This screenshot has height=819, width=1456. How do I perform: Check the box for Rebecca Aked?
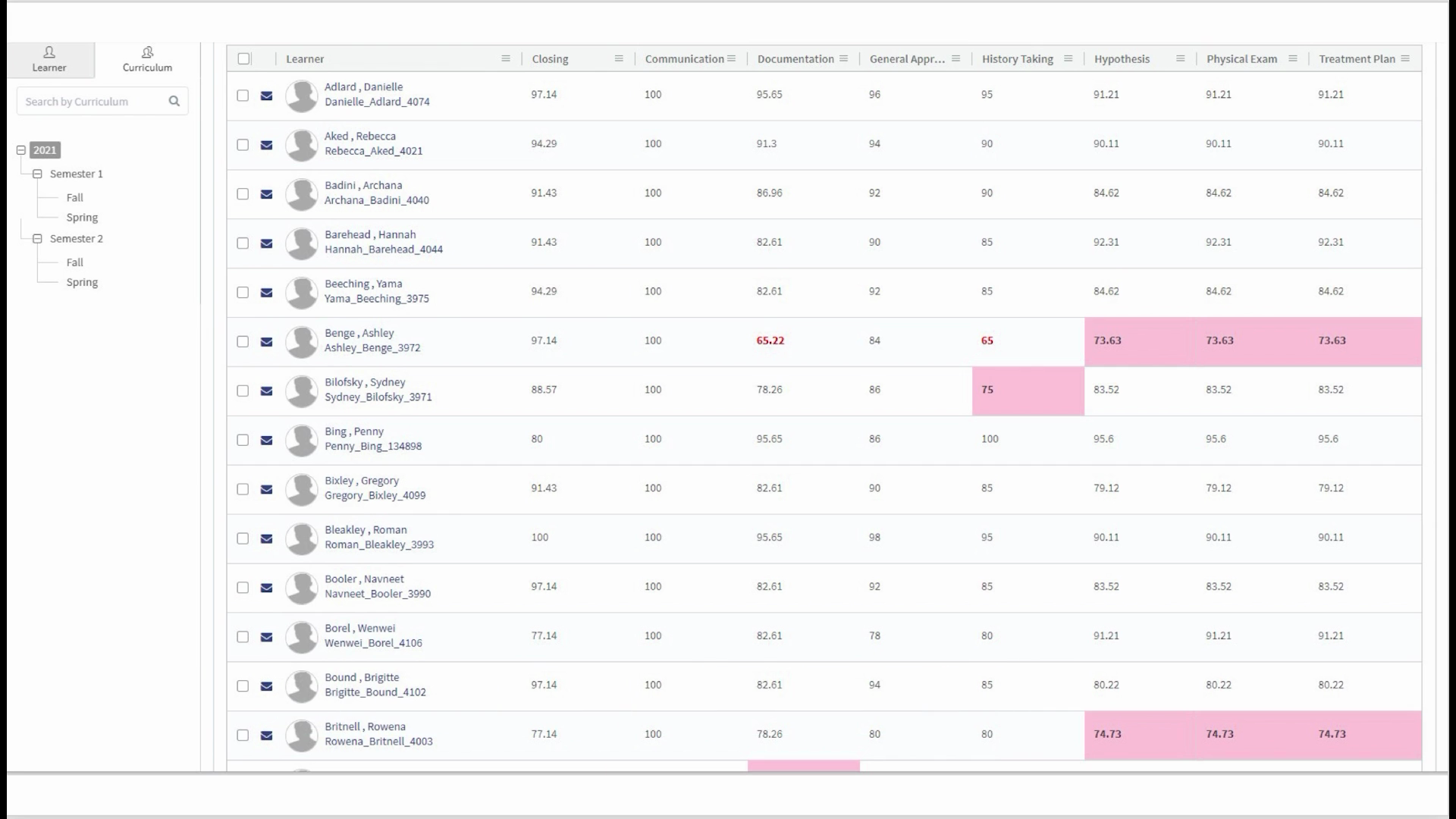click(243, 145)
